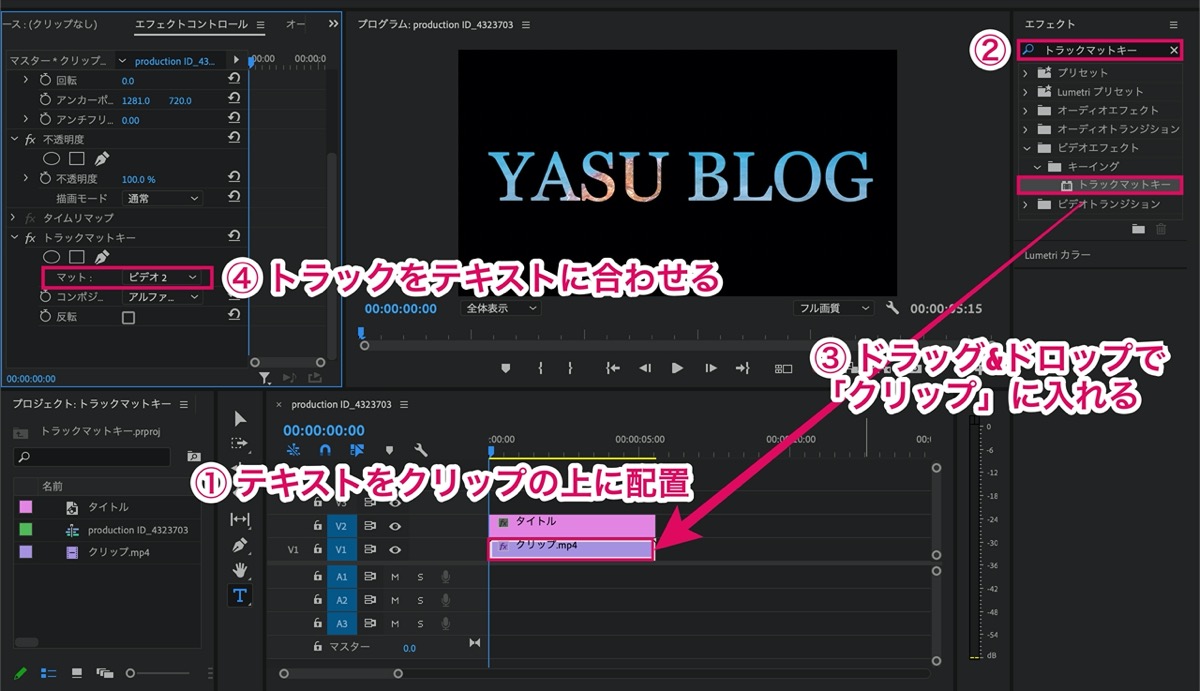Open the マット dropdown showing ビデオ2
Screen dimensions: 1200x691
(x=162, y=277)
